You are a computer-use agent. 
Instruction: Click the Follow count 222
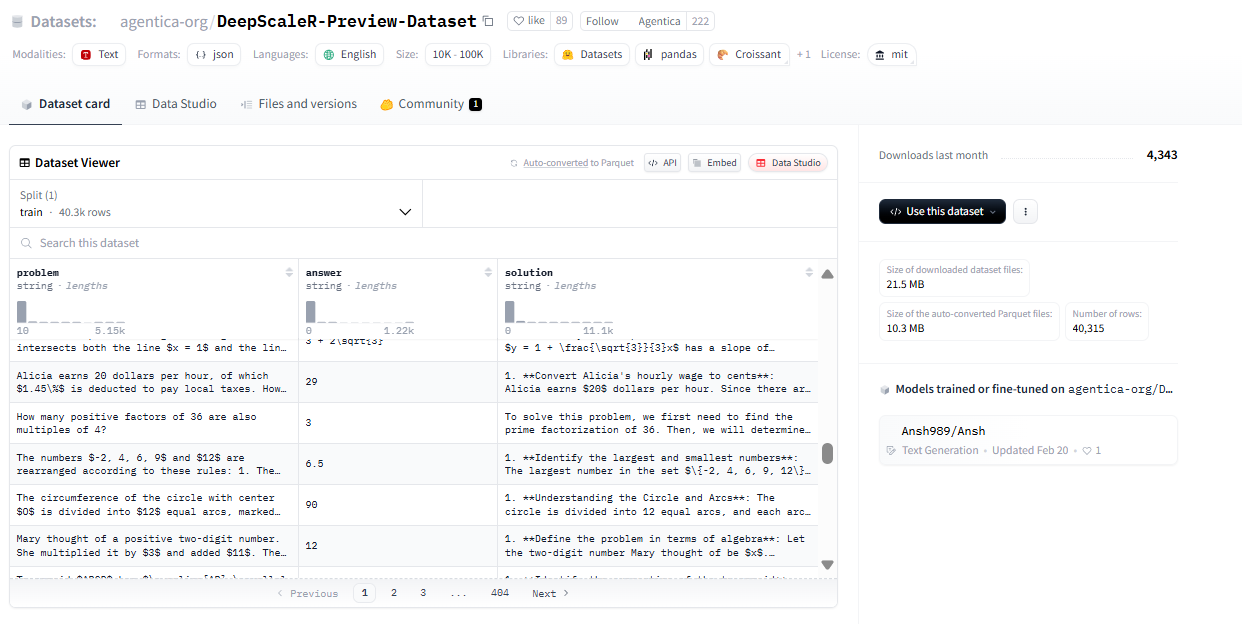(x=700, y=21)
